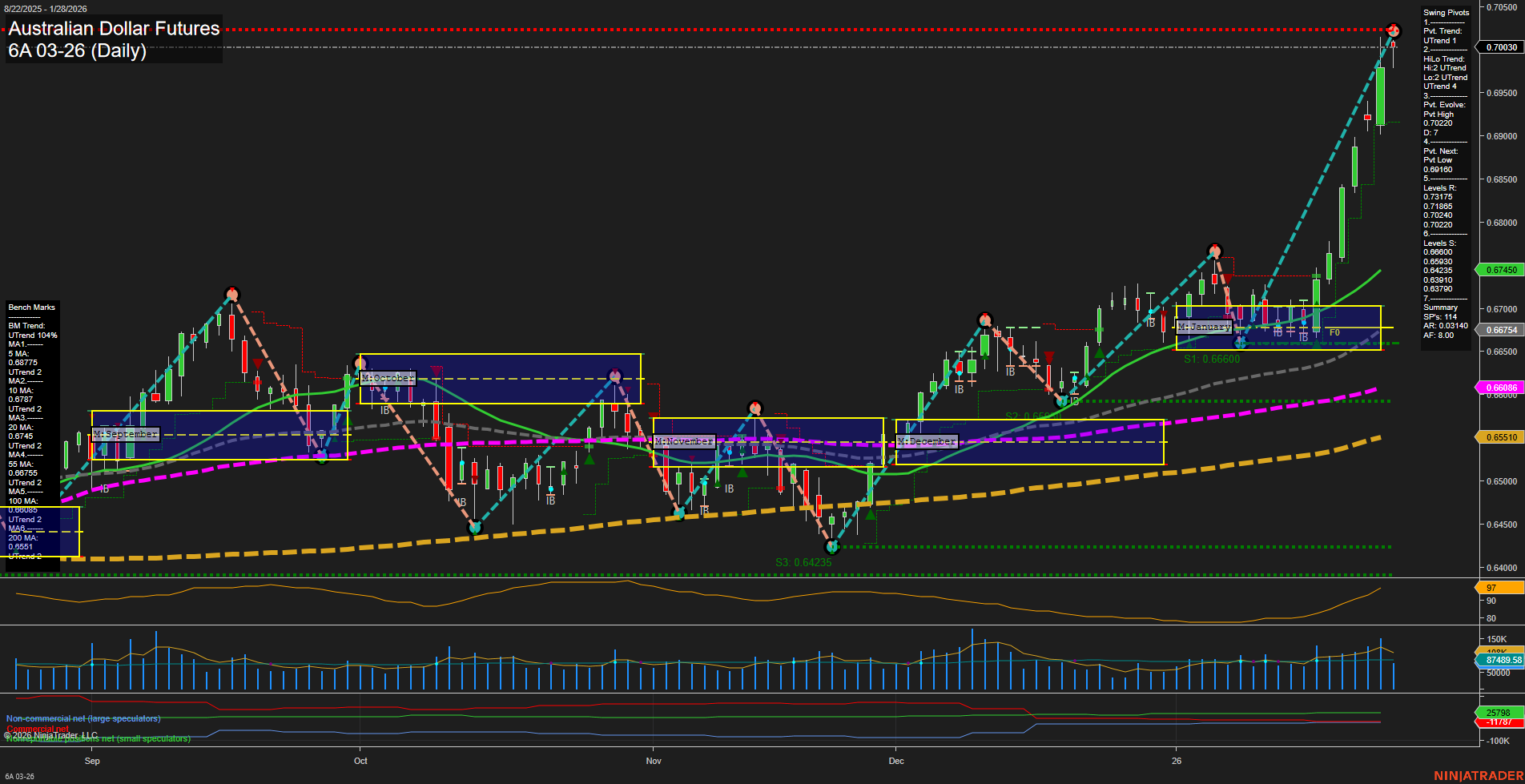
Task: Click the Oct label on the time axis
Action: [x=360, y=761]
